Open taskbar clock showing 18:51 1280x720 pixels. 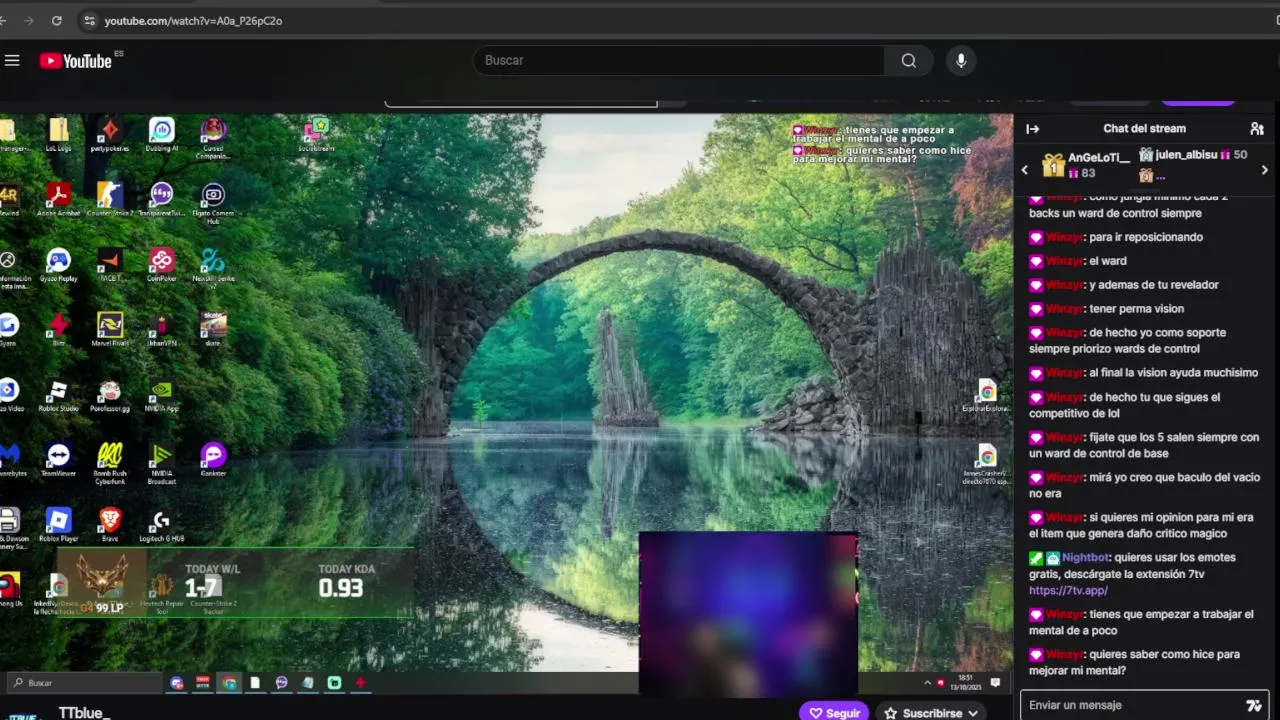pyautogui.click(x=965, y=683)
